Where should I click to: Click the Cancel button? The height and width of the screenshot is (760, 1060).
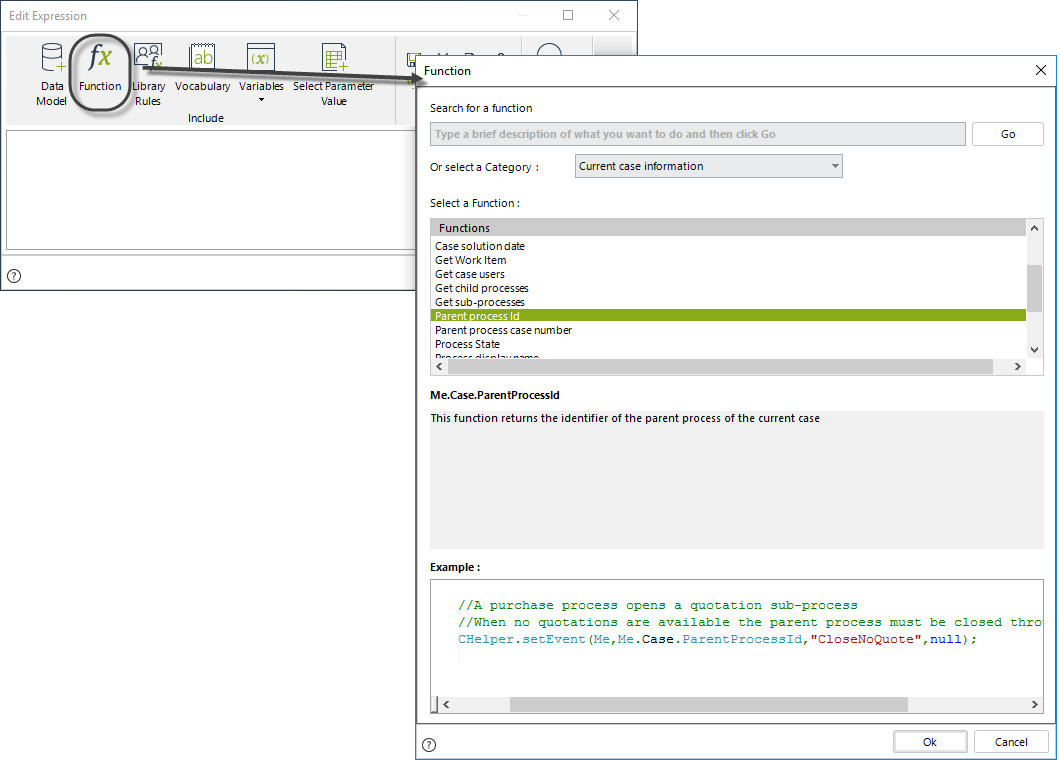click(1011, 742)
